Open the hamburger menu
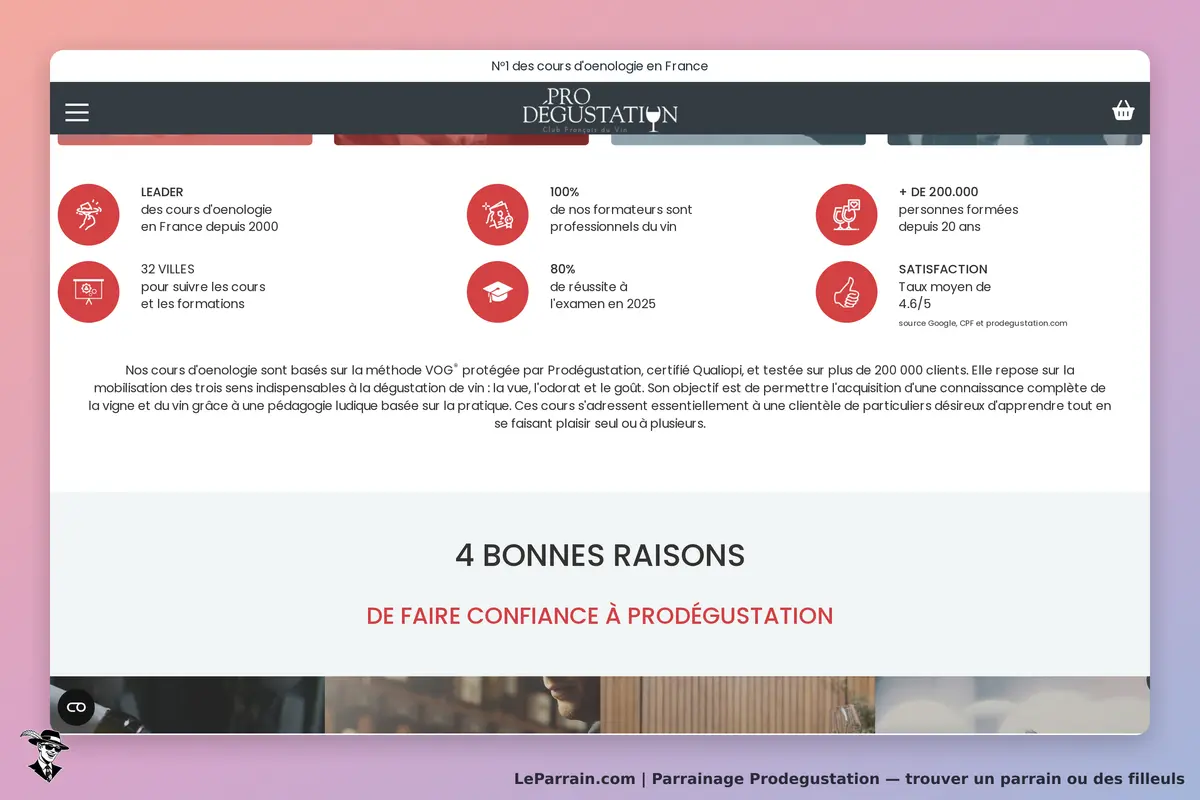This screenshot has height=800, width=1200. point(77,112)
